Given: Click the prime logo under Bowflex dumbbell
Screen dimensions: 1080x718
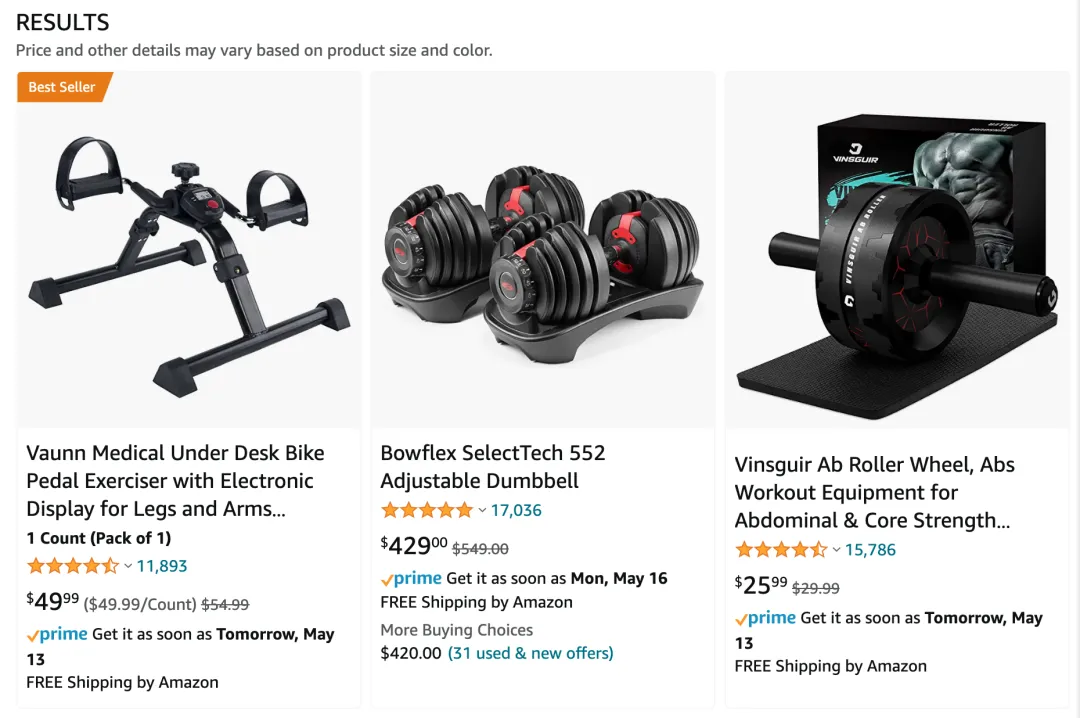Looking at the screenshot, I should (411, 579).
